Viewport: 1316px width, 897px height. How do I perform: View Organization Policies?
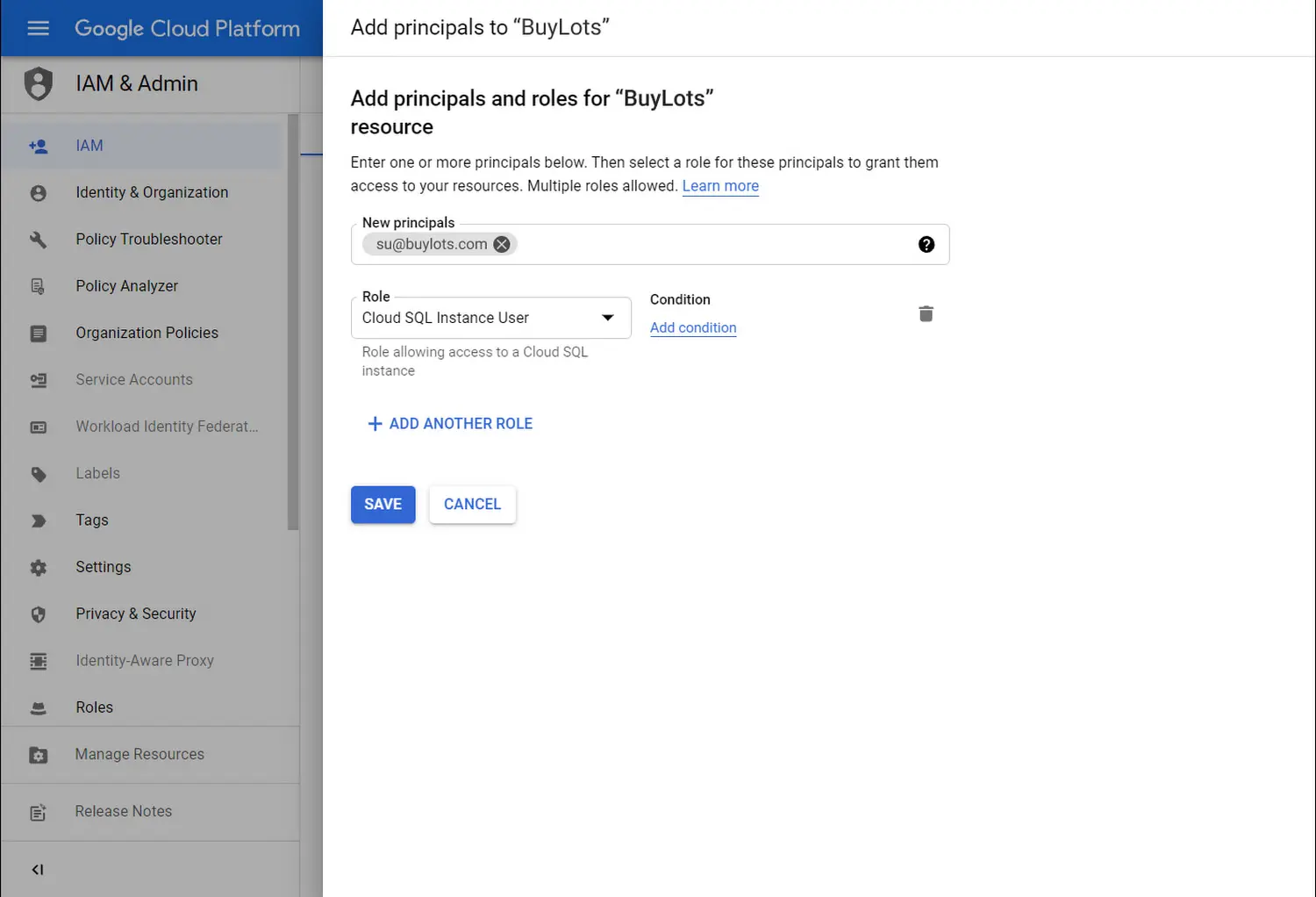(x=147, y=333)
